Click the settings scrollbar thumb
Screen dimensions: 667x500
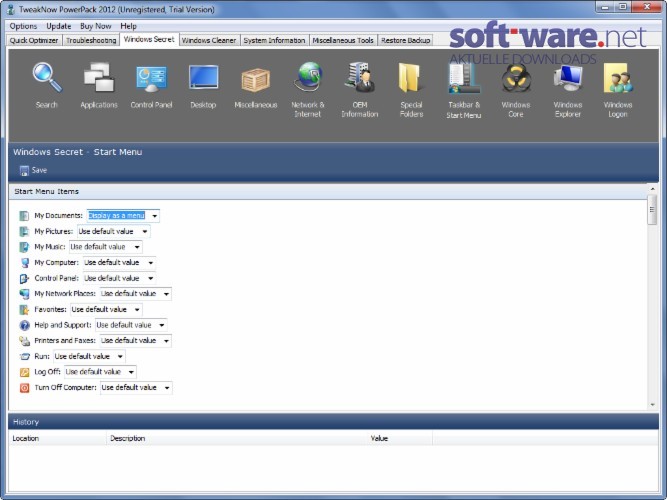coord(652,209)
